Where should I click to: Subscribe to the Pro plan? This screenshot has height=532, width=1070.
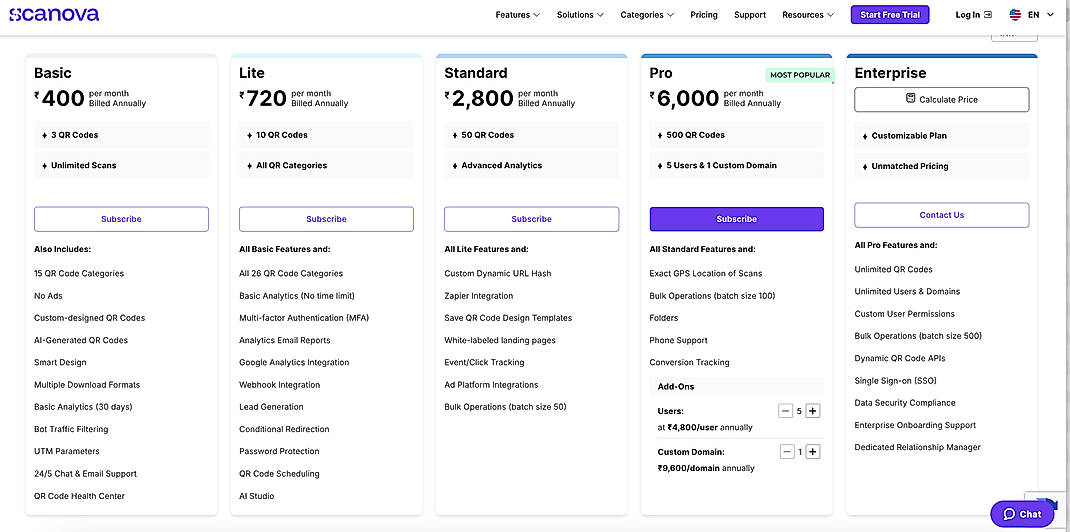736,219
